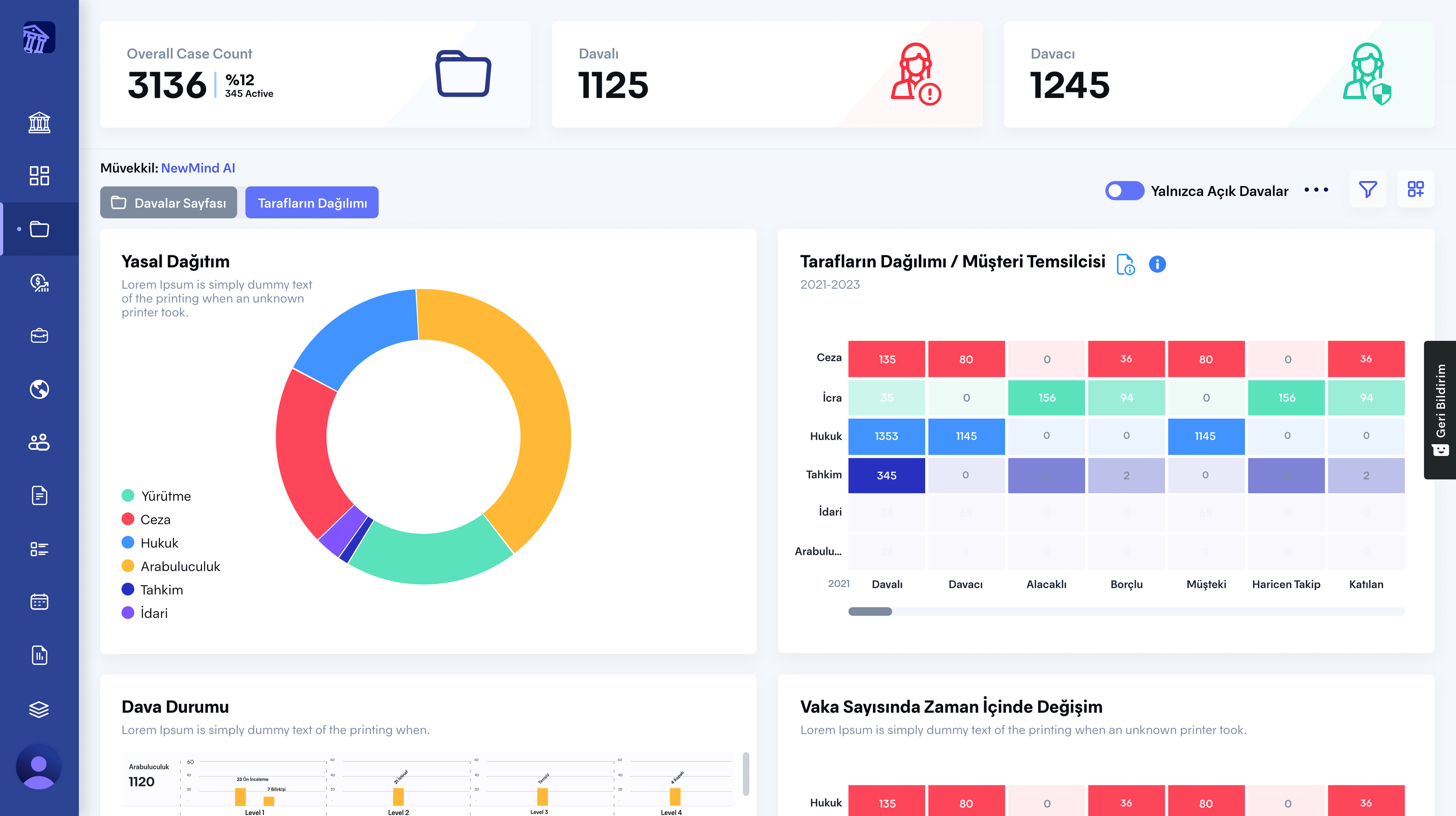Open the Geri Bildirim feedback panel

(x=1440, y=410)
